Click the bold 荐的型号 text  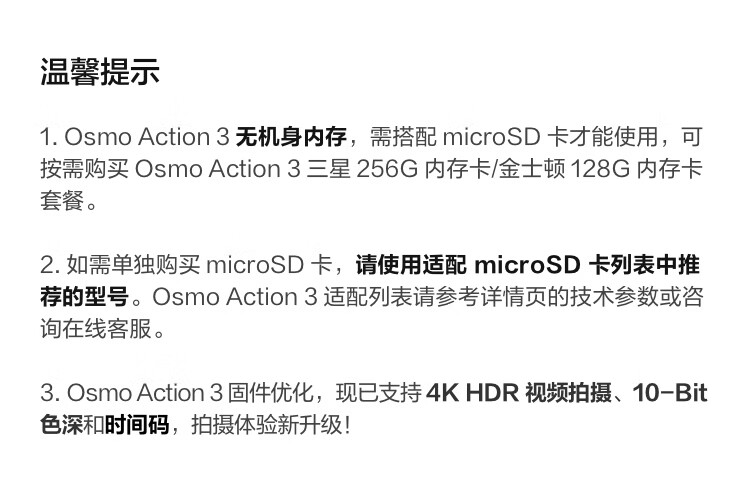pyautogui.click(x=85, y=297)
